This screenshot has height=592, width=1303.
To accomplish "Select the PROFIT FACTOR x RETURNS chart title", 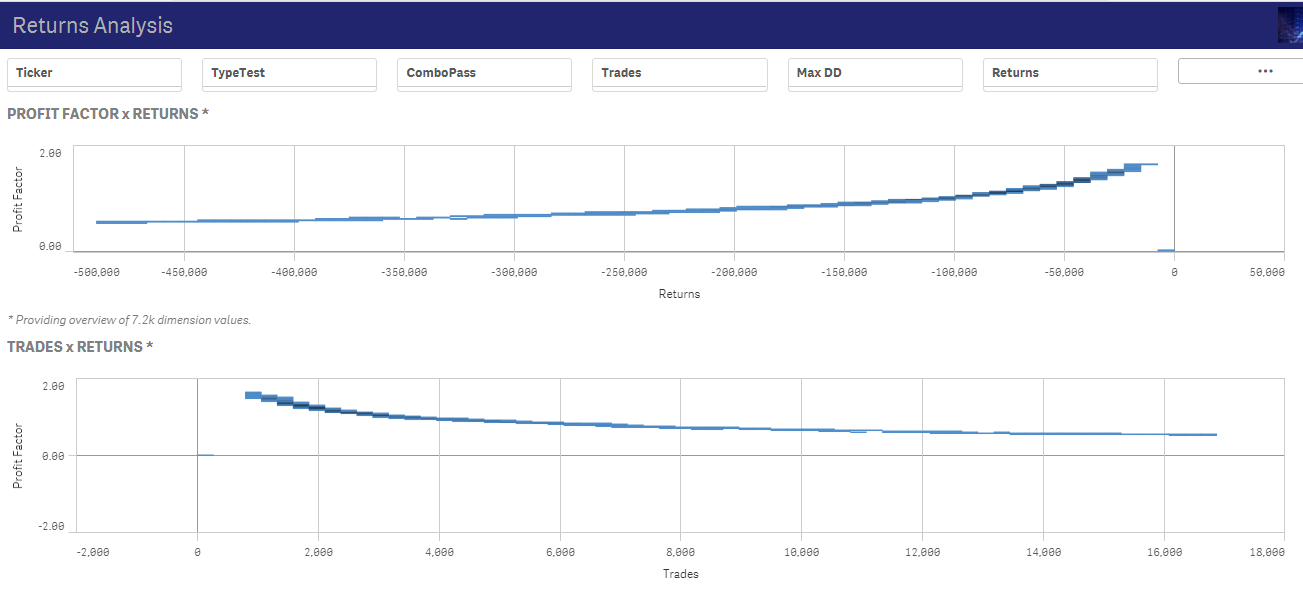I will (x=108, y=114).
